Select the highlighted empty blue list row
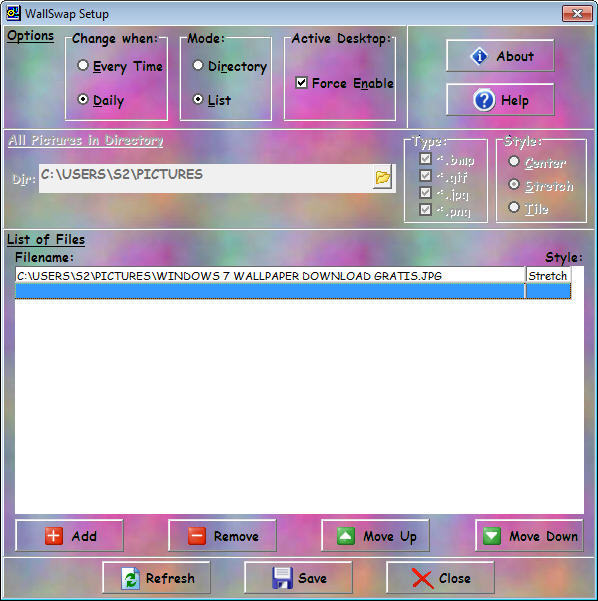598x601 pixels. [293, 291]
